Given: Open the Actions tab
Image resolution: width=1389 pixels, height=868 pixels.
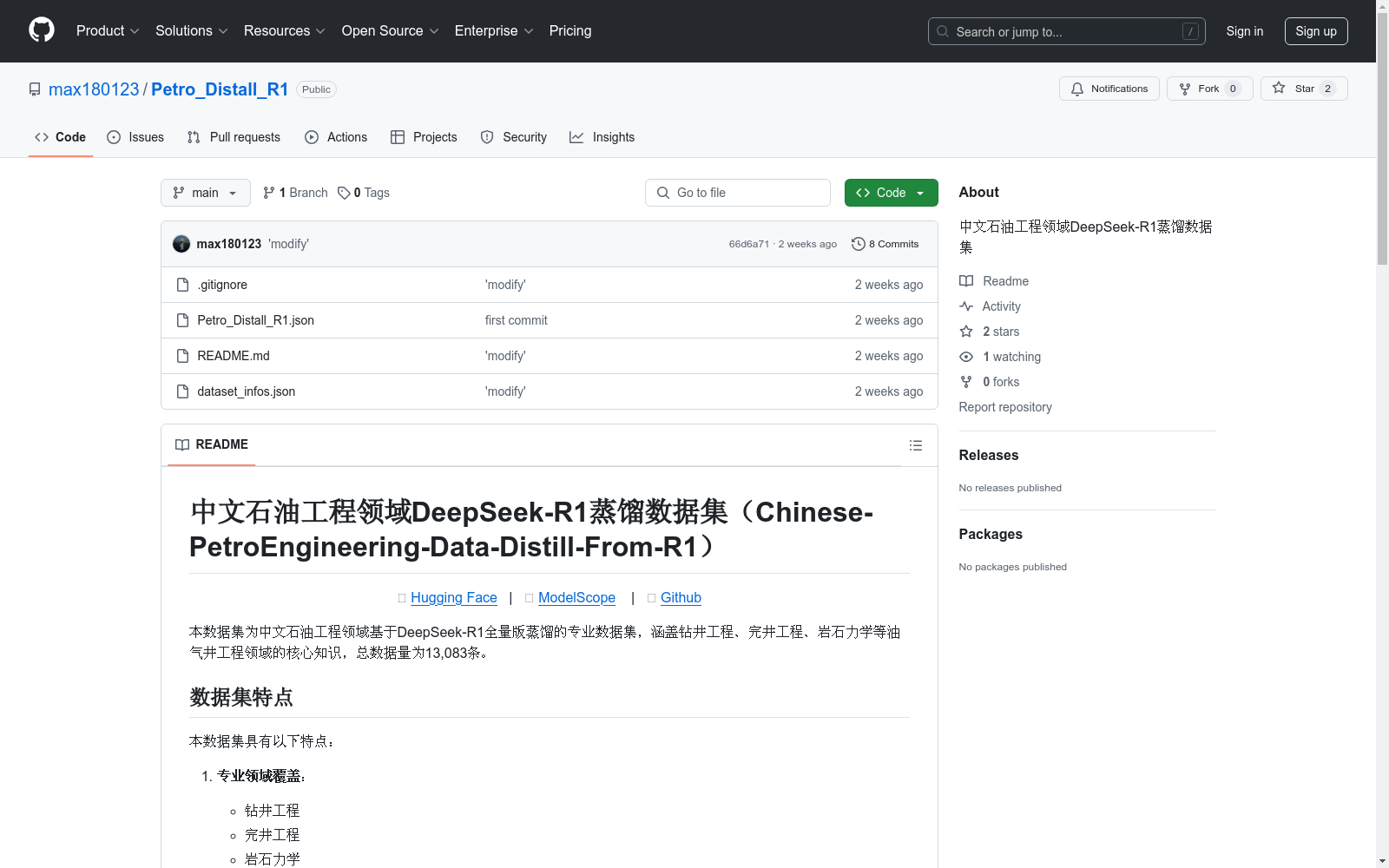Looking at the screenshot, I should click(336, 137).
